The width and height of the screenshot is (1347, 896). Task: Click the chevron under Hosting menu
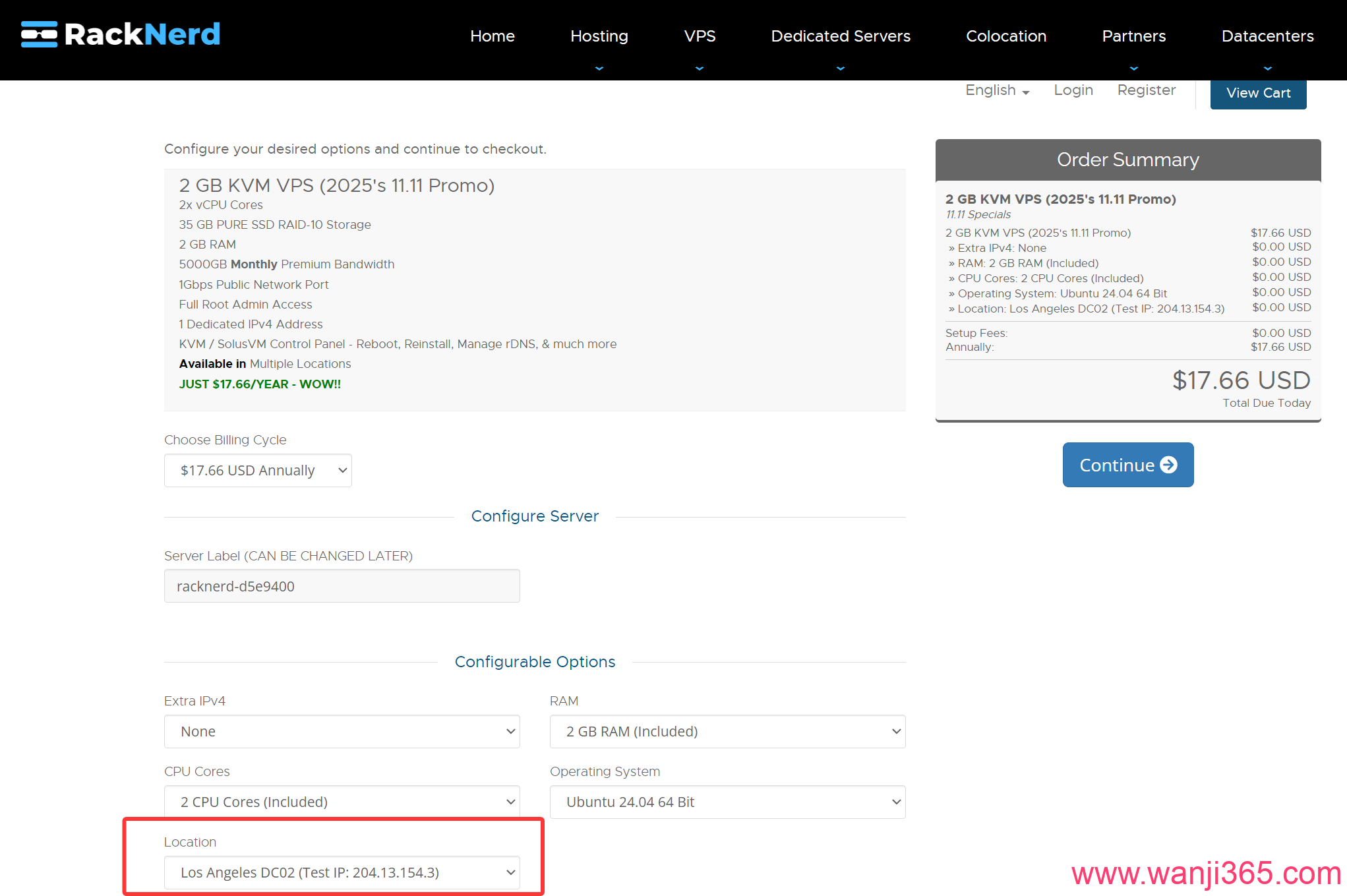pyautogui.click(x=599, y=68)
